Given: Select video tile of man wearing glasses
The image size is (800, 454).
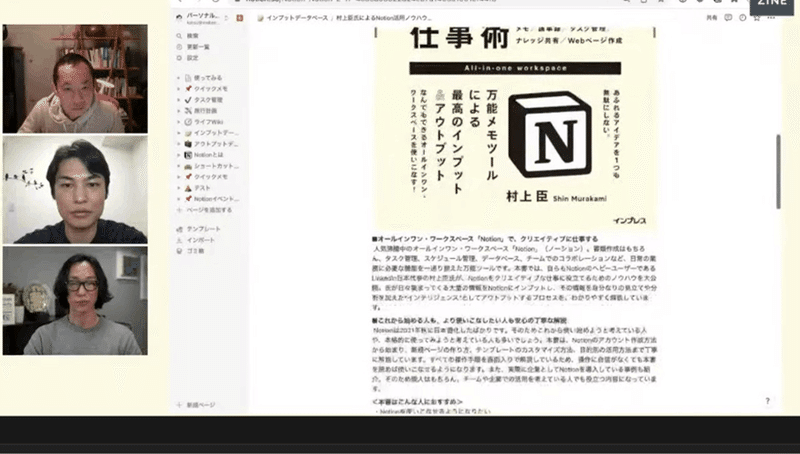Looking at the screenshot, I should (x=75, y=301).
